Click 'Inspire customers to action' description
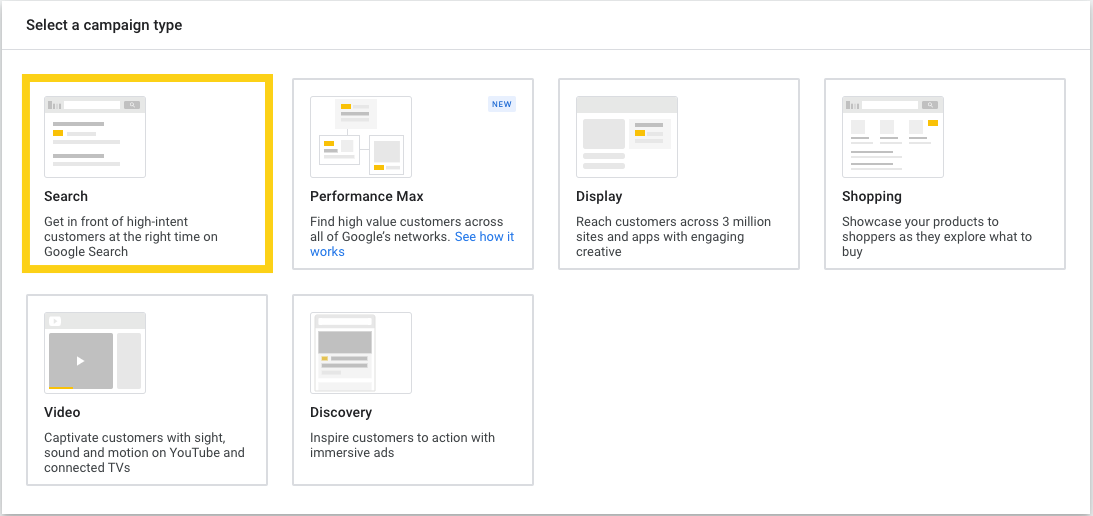 coord(402,445)
